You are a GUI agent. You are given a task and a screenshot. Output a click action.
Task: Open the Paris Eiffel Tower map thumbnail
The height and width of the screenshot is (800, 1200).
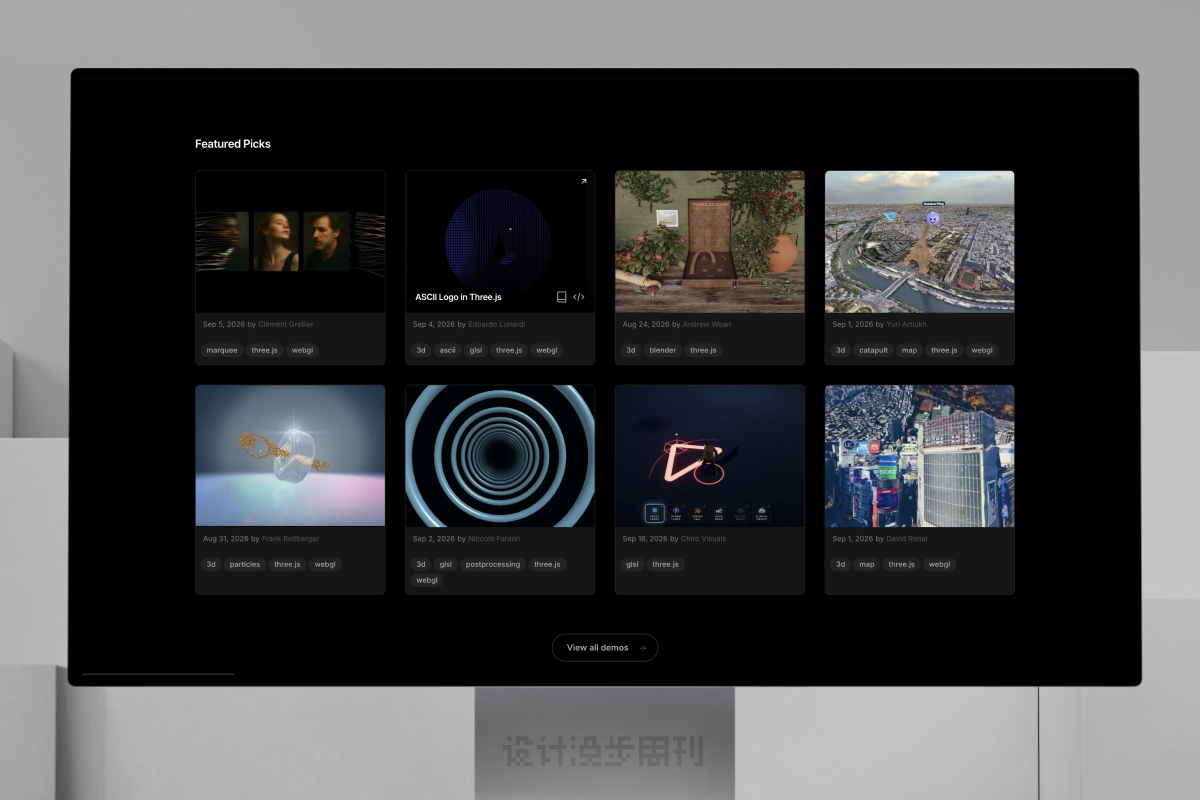920,242
